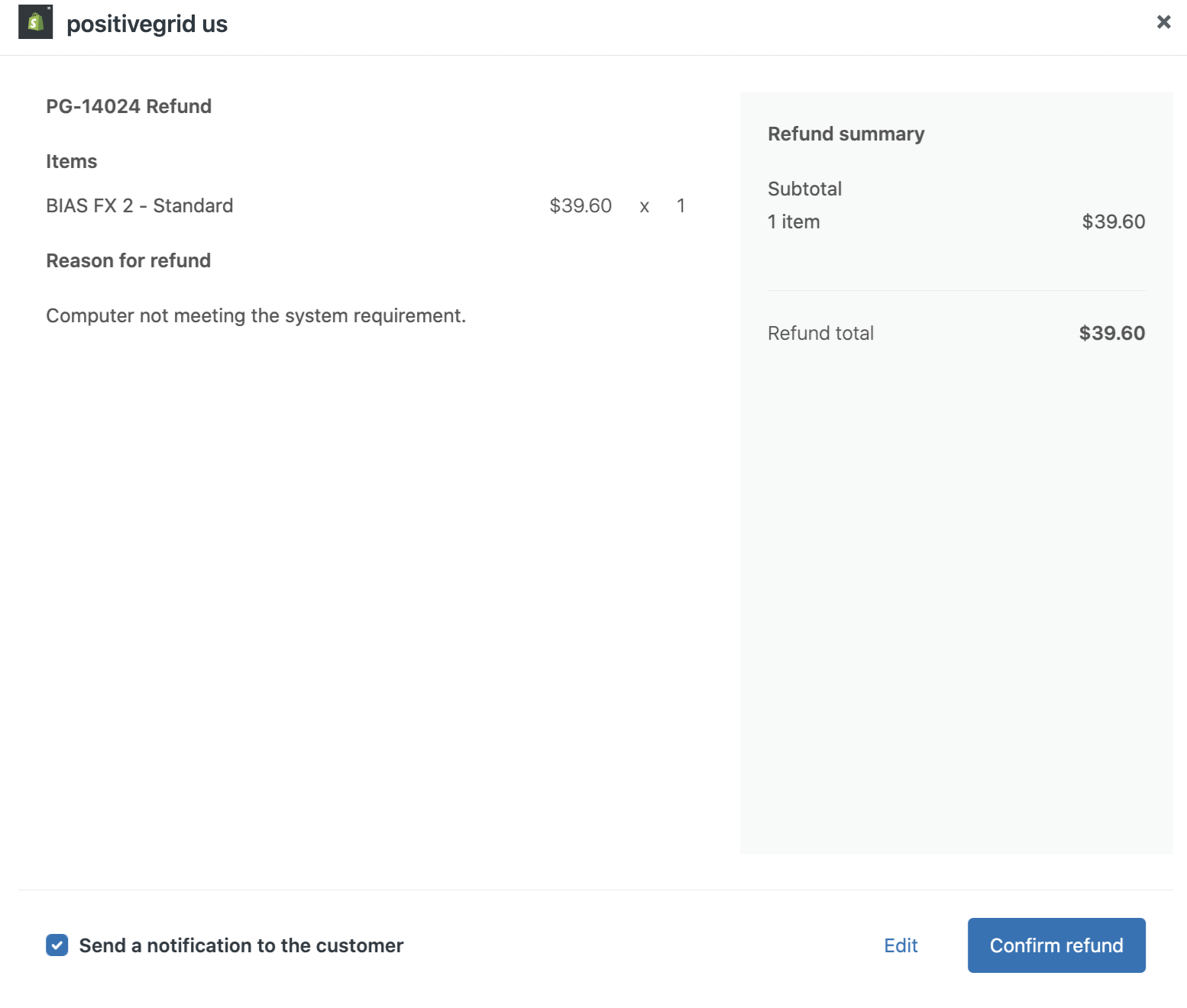The image size is (1187, 1008).
Task: Uncheck Send a notification to the customer
Action: 57,945
